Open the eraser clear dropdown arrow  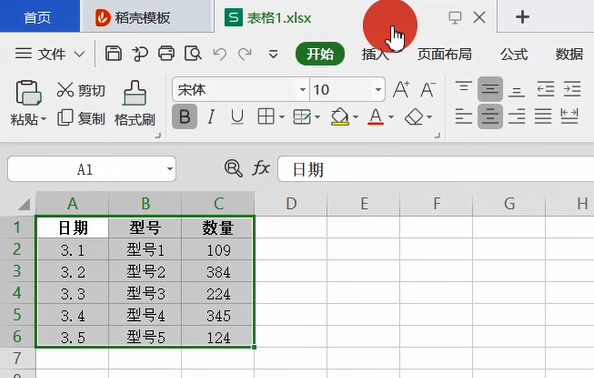click(429, 117)
